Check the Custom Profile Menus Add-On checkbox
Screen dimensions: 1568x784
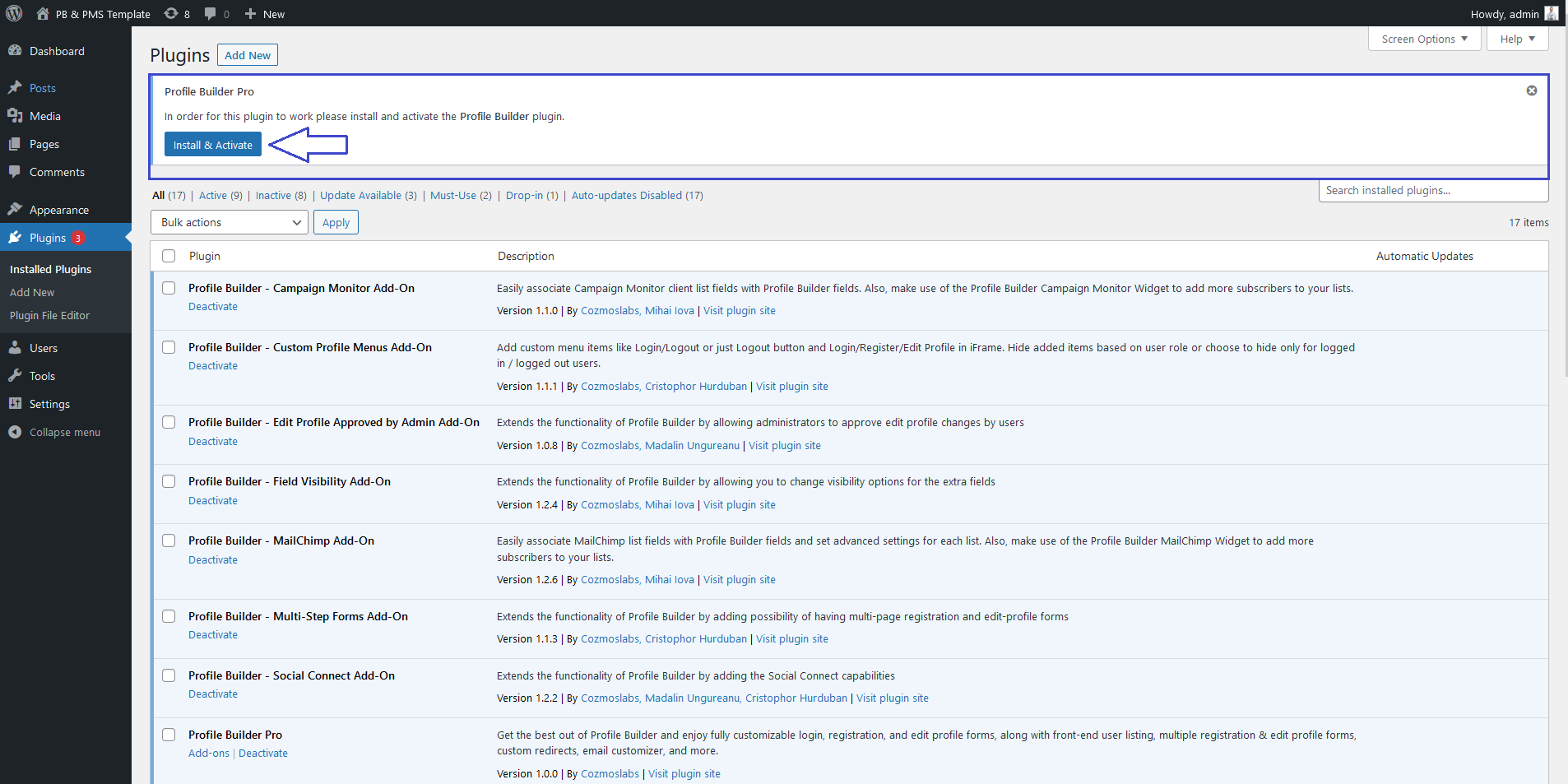click(169, 347)
